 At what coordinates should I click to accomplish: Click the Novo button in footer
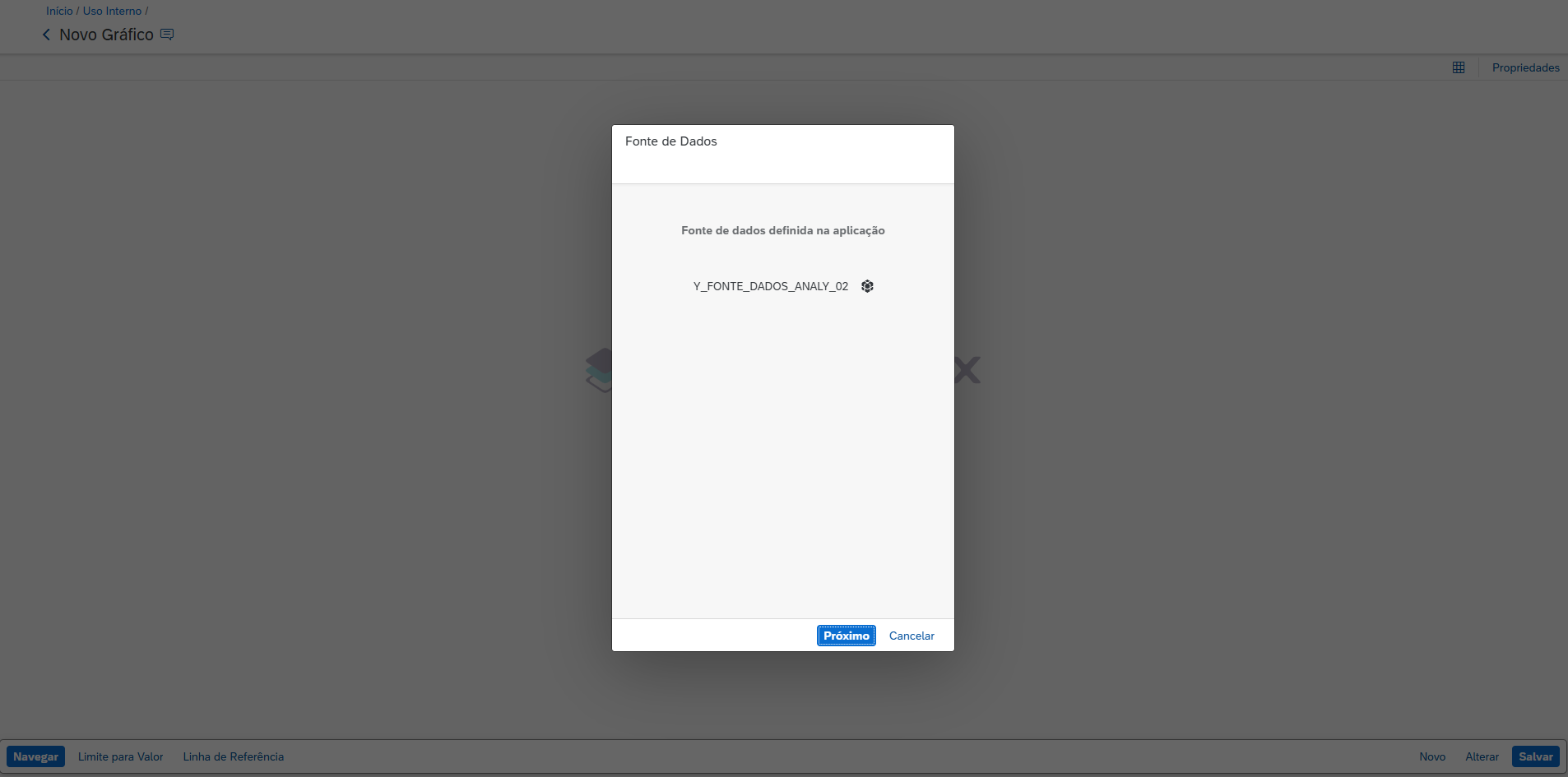click(x=1431, y=756)
